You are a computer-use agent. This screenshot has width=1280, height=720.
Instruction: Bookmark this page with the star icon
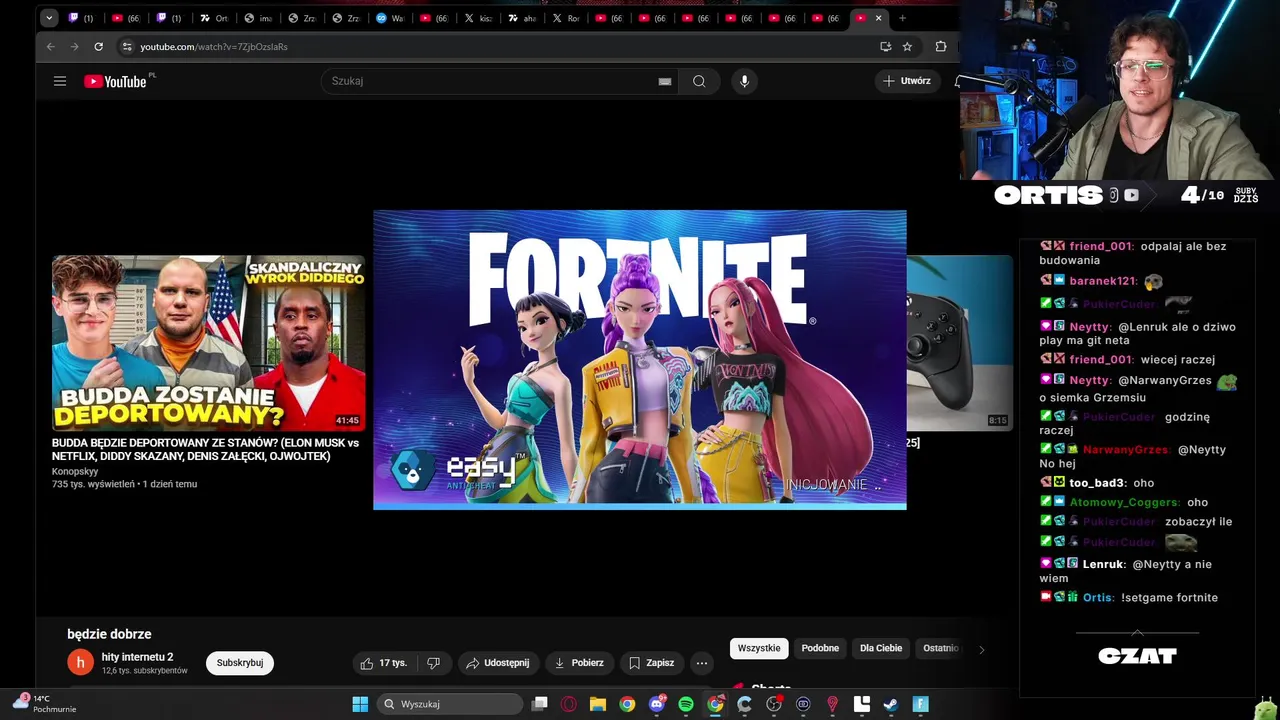pyautogui.click(x=907, y=47)
